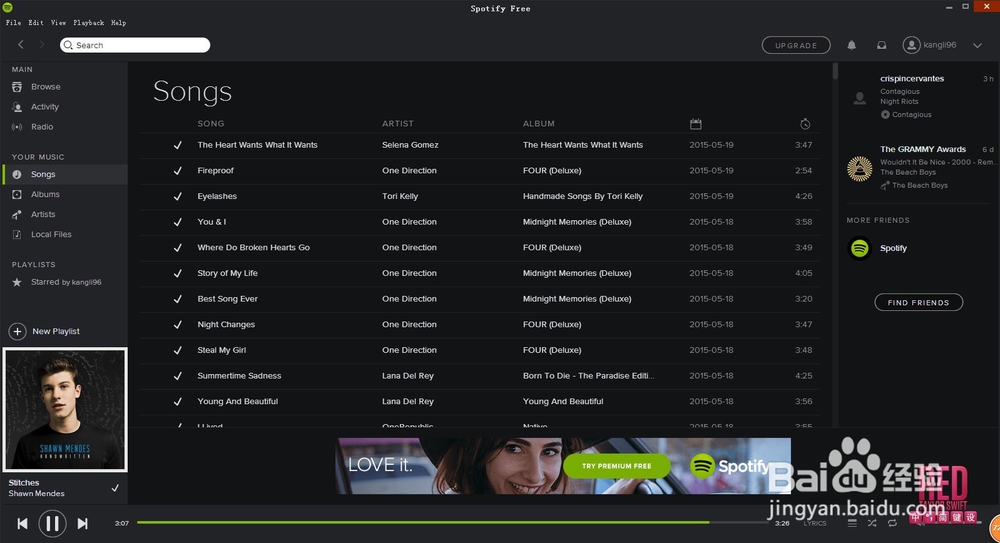Image resolution: width=1000 pixels, height=543 pixels.
Task: Toggle checkmark for Best Song Ever
Action: 177,299
